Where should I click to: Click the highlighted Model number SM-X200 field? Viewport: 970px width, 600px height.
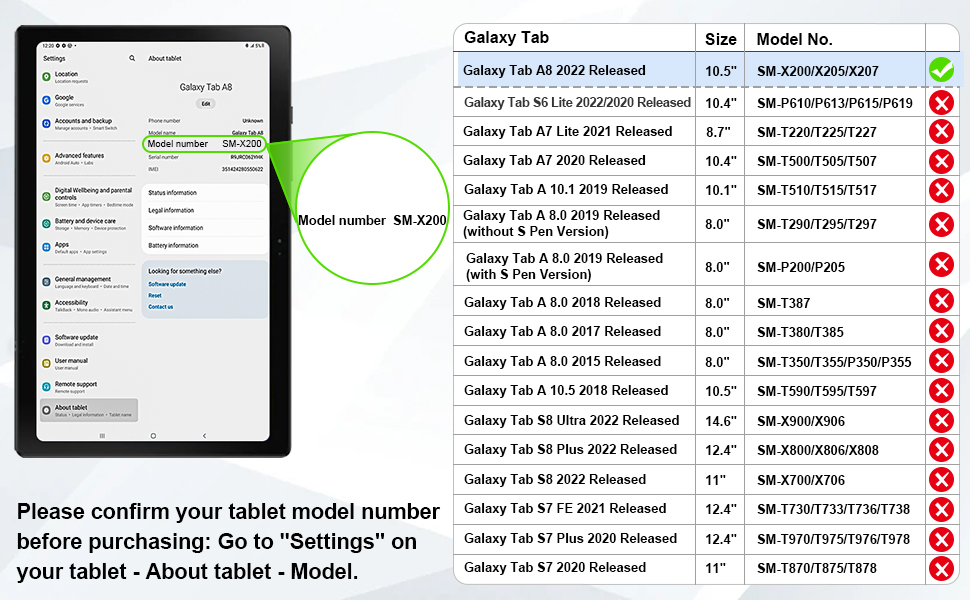pyautogui.click(x=205, y=144)
